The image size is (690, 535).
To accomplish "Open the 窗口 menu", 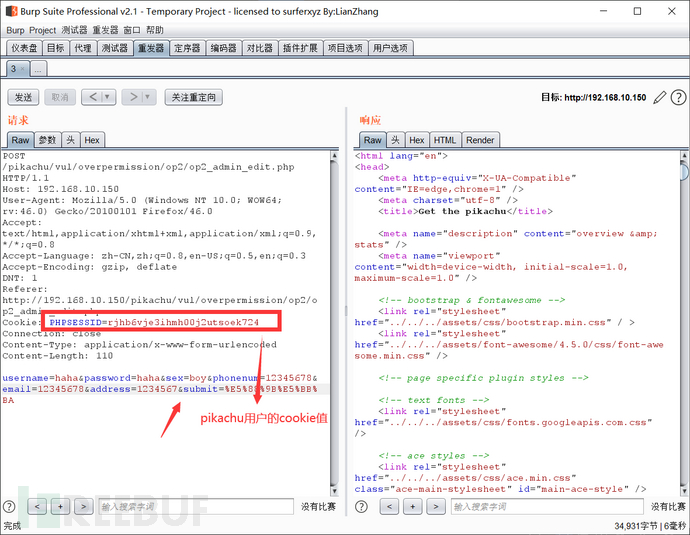I will tap(132, 30).
